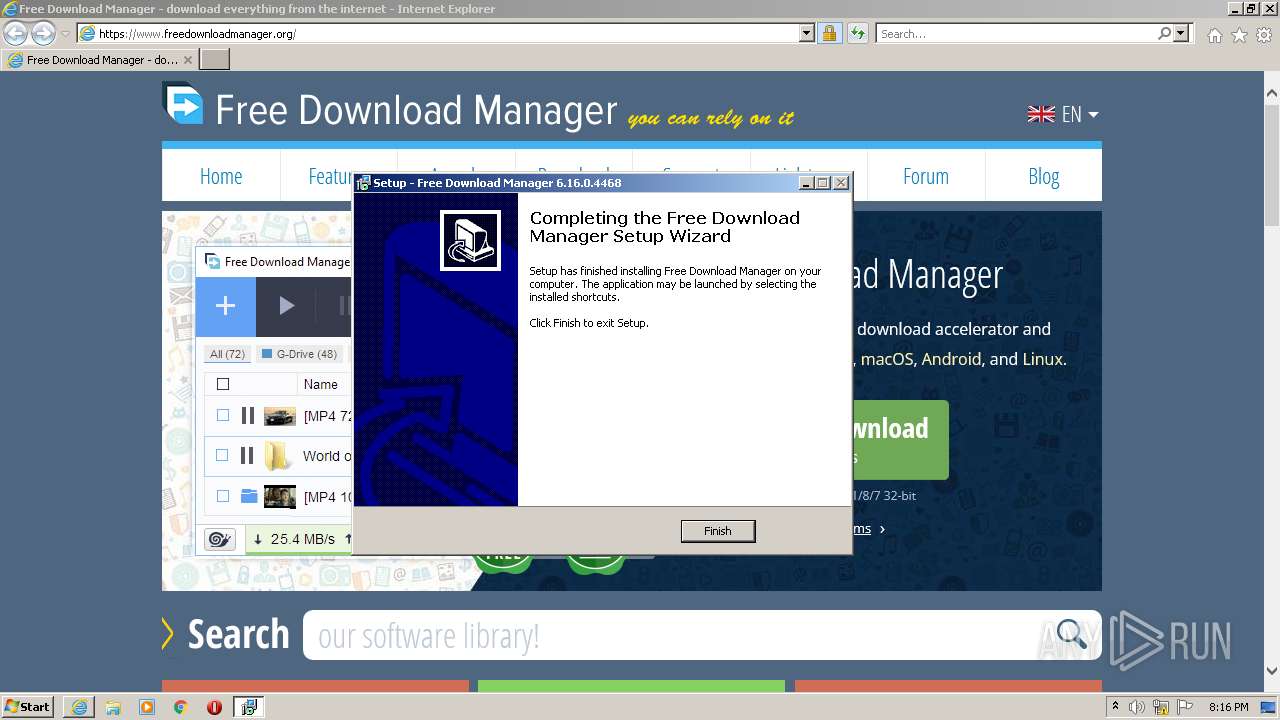Click the 25.4 MB/s download speed indicator
The image size is (1280, 720).
coord(296,539)
